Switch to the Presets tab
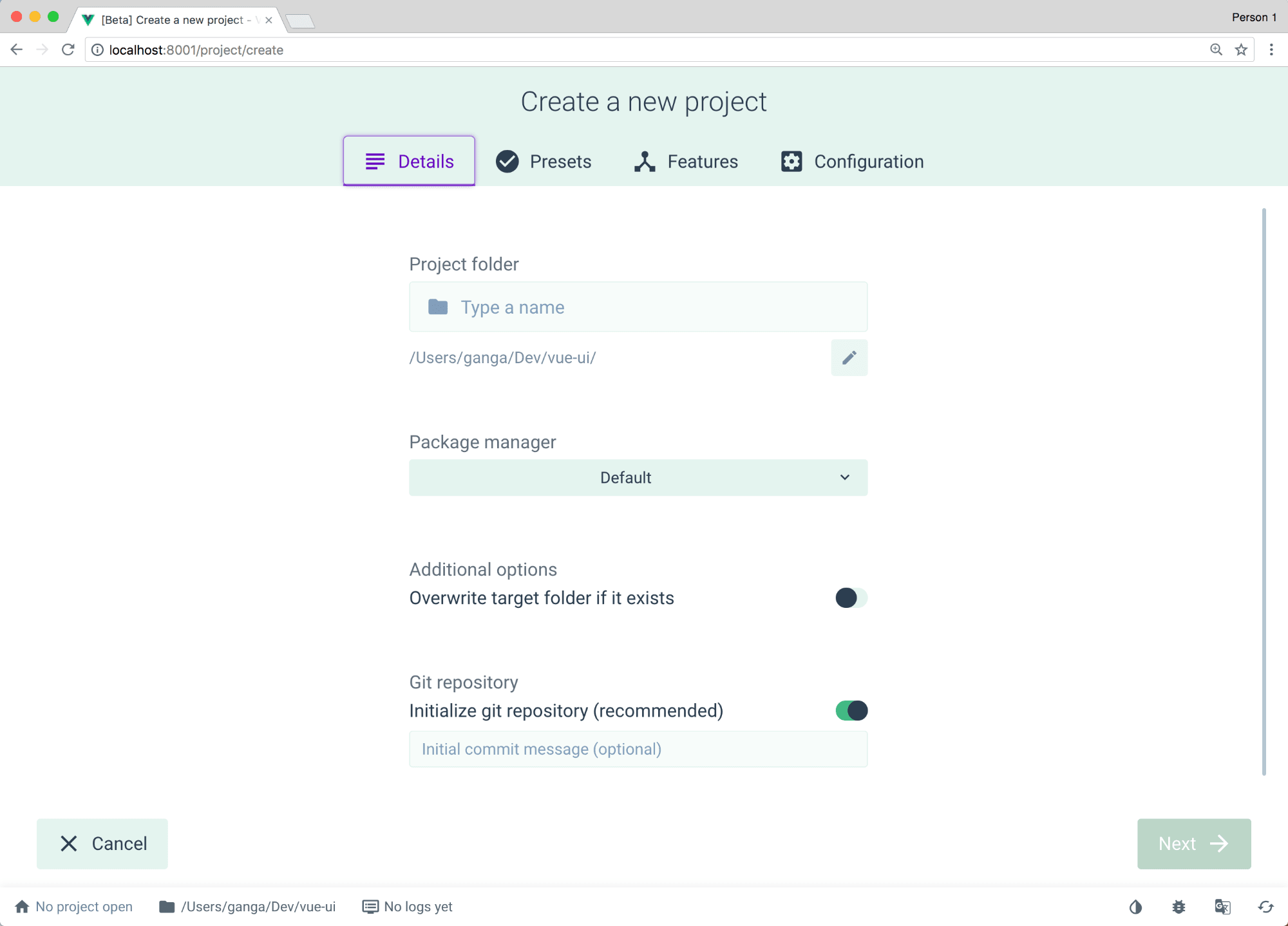1288x926 pixels. 543,161
